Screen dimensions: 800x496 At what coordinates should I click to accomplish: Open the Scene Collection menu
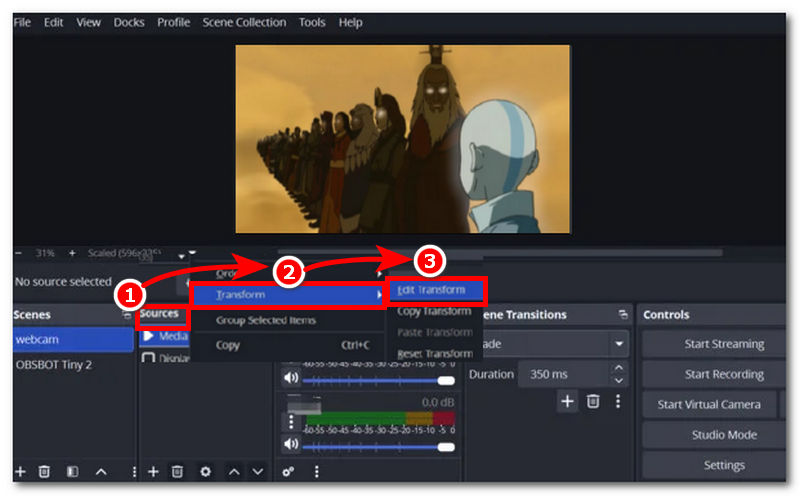click(244, 22)
